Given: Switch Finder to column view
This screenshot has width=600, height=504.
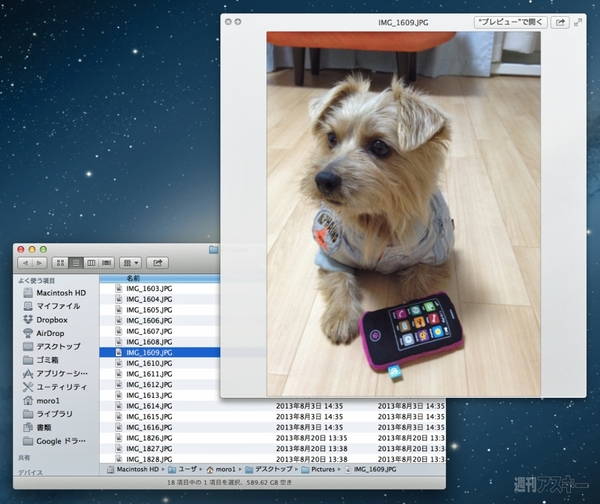Looking at the screenshot, I should pyautogui.click(x=91, y=262).
